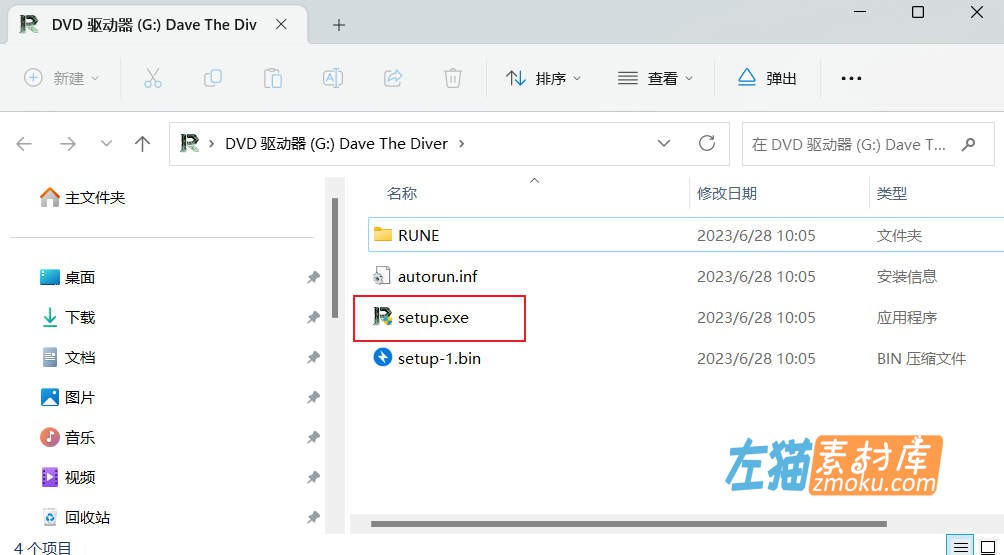Open the 新建 (New) menu
Viewport: 1004px width, 555px height.
click(61, 78)
